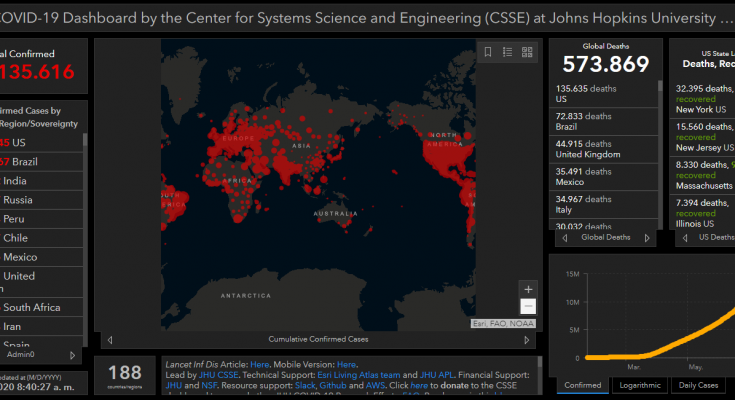Open the Mobile Version Here link
The height and width of the screenshot is (400, 735).
[346, 364]
